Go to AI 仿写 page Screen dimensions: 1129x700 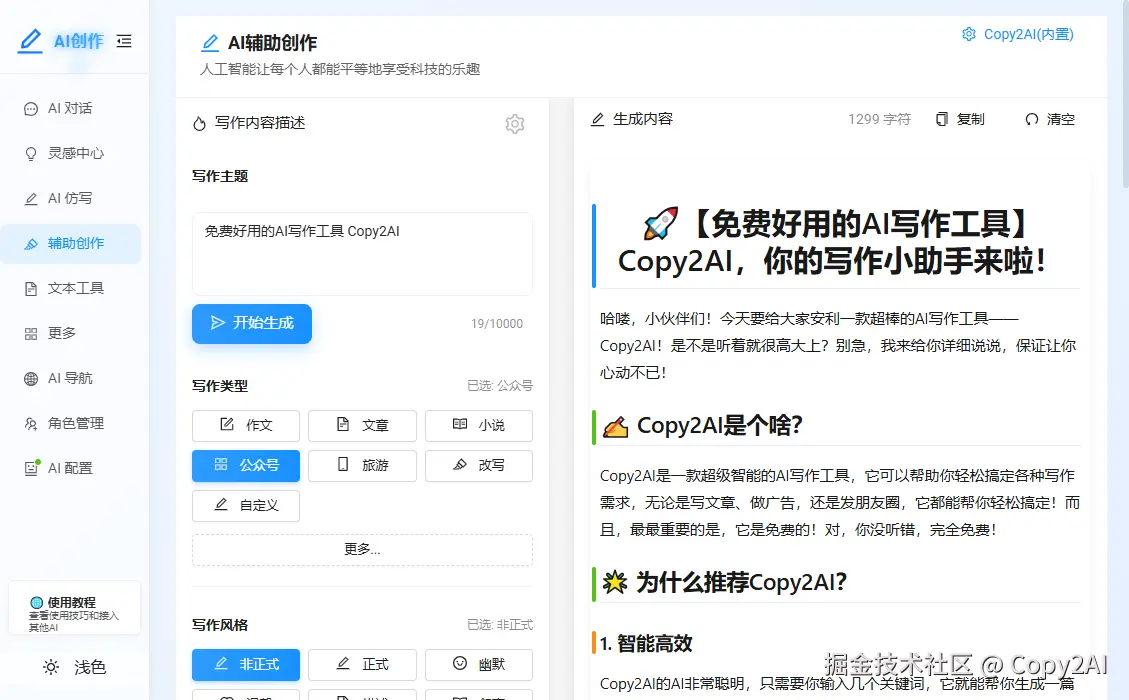[x=71, y=198]
